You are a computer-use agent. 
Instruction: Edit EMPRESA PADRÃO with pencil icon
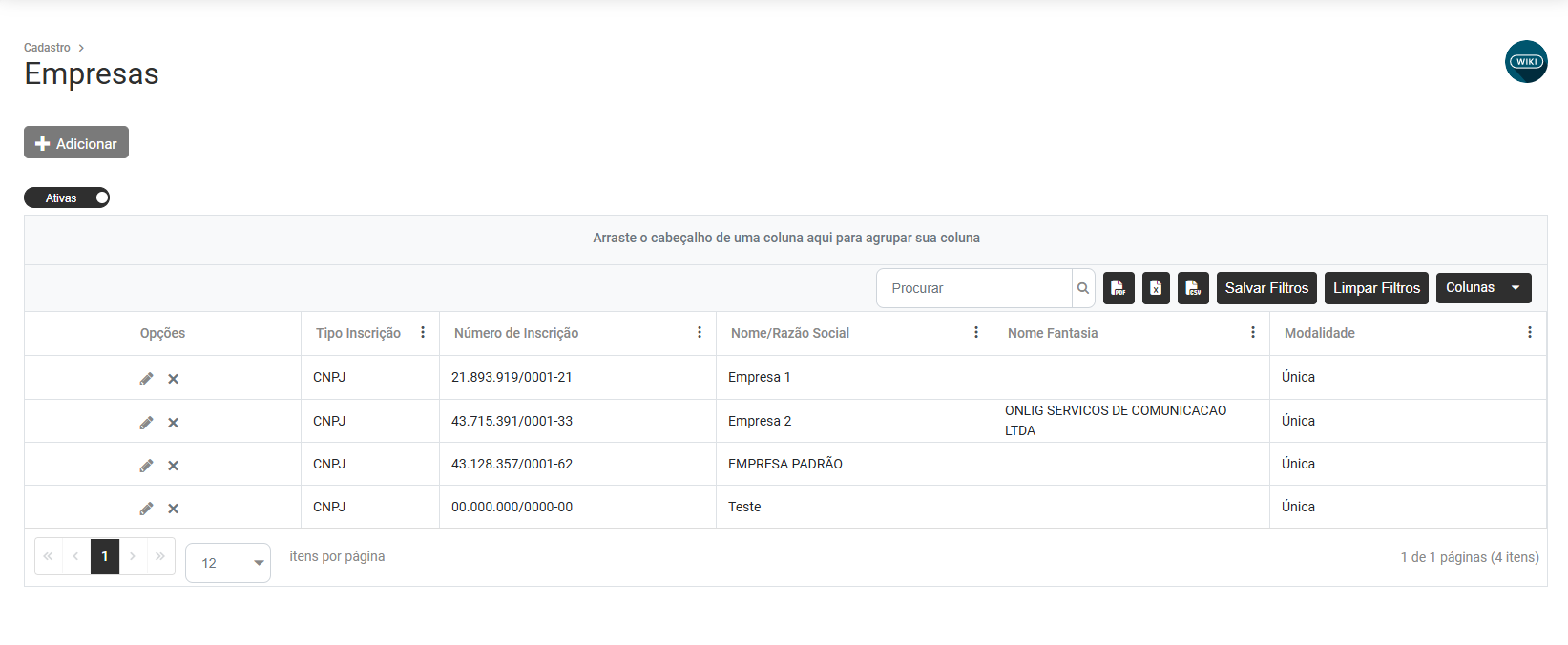(x=146, y=466)
